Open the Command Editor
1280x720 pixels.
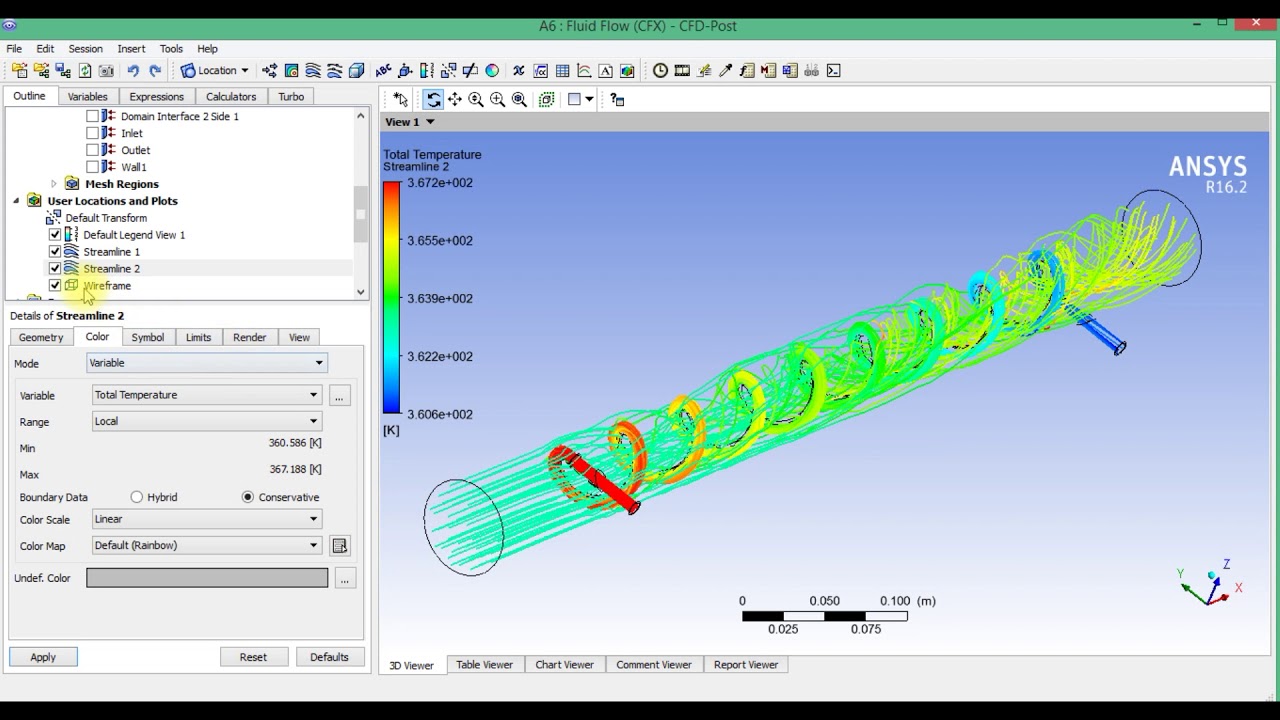[x=834, y=71]
